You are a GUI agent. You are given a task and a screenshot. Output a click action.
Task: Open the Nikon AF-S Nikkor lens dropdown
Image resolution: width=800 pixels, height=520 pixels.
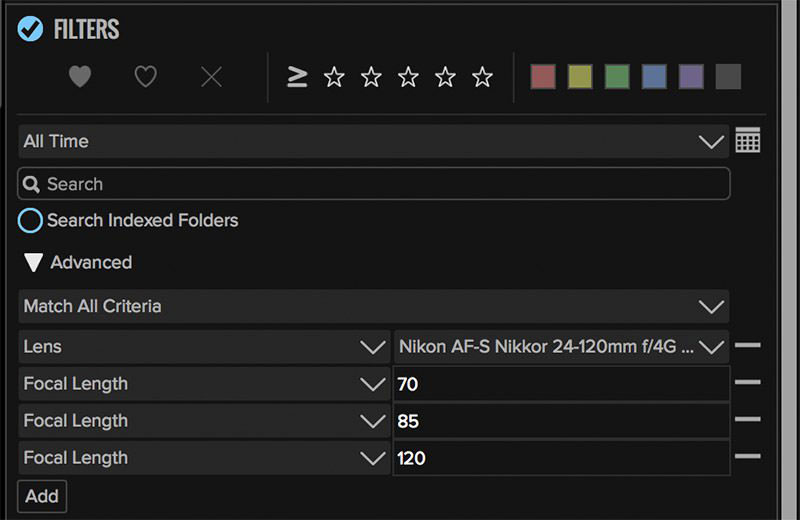pyautogui.click(x=560, y=347)
